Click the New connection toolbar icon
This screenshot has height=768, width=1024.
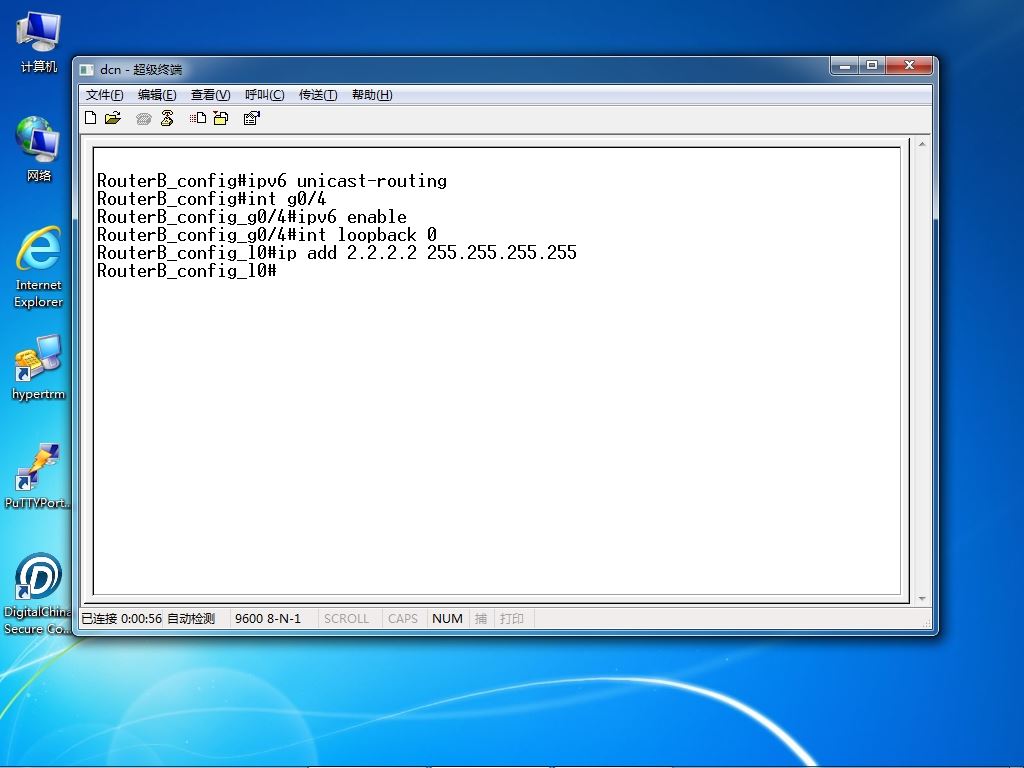pos(91,118)
